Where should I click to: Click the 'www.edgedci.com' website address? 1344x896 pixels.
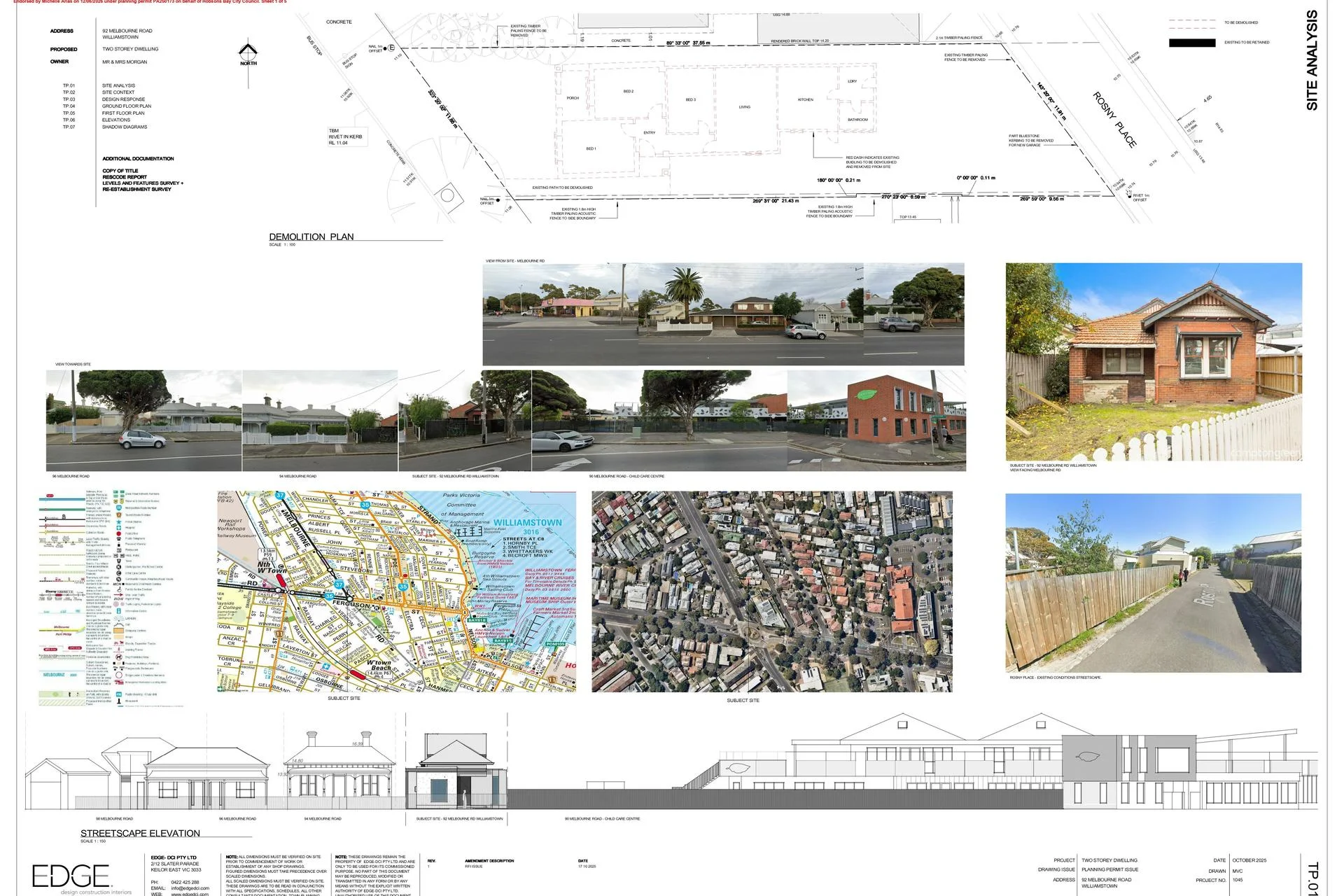tap(190, 894)
